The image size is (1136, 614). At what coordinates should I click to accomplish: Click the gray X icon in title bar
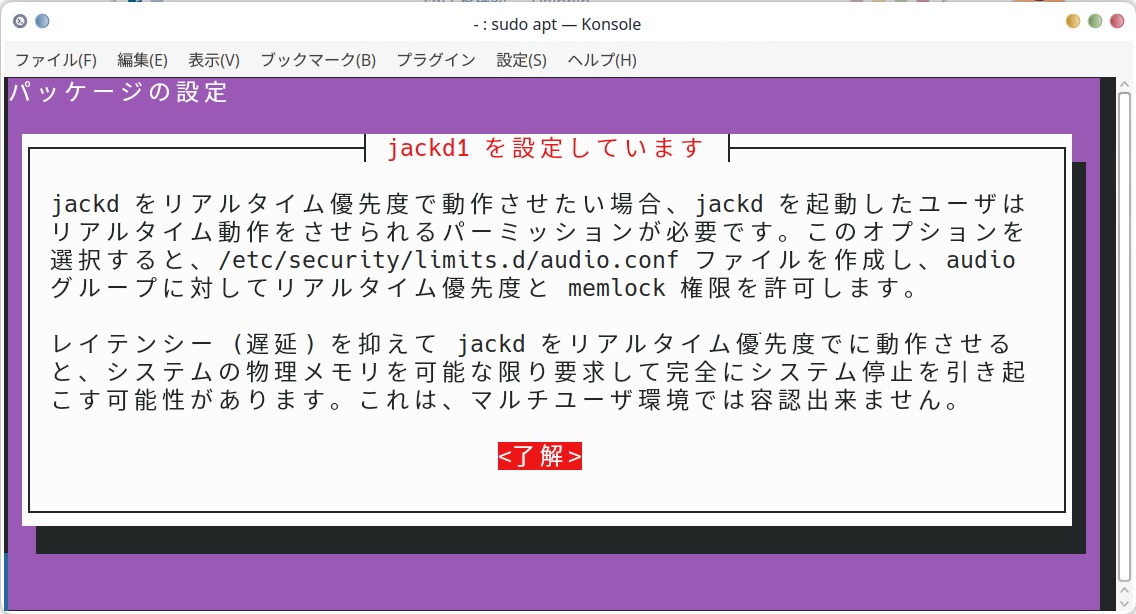click(20, 21)
